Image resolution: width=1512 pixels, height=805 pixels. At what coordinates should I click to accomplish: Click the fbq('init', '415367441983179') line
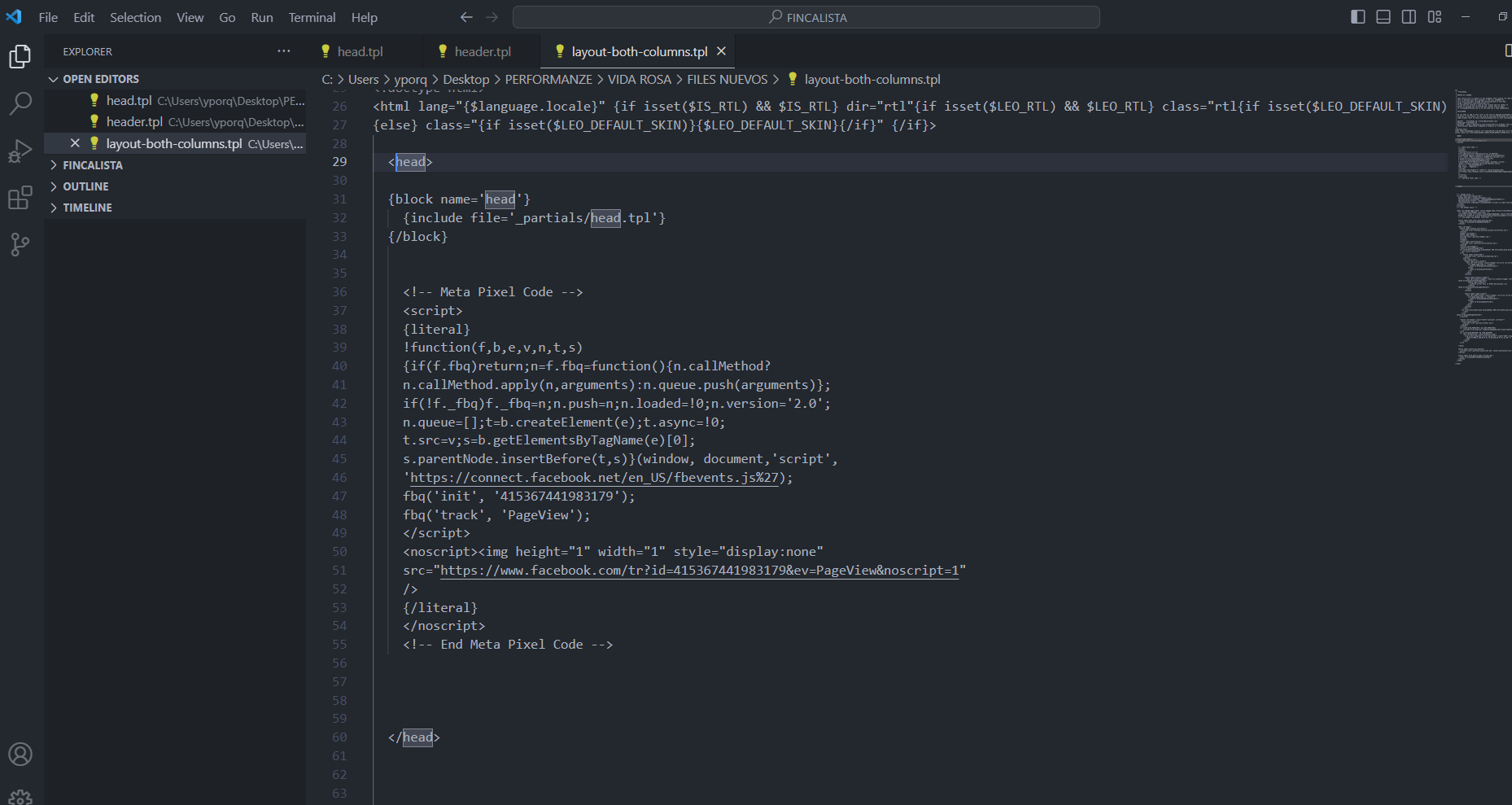click(519, 497)
